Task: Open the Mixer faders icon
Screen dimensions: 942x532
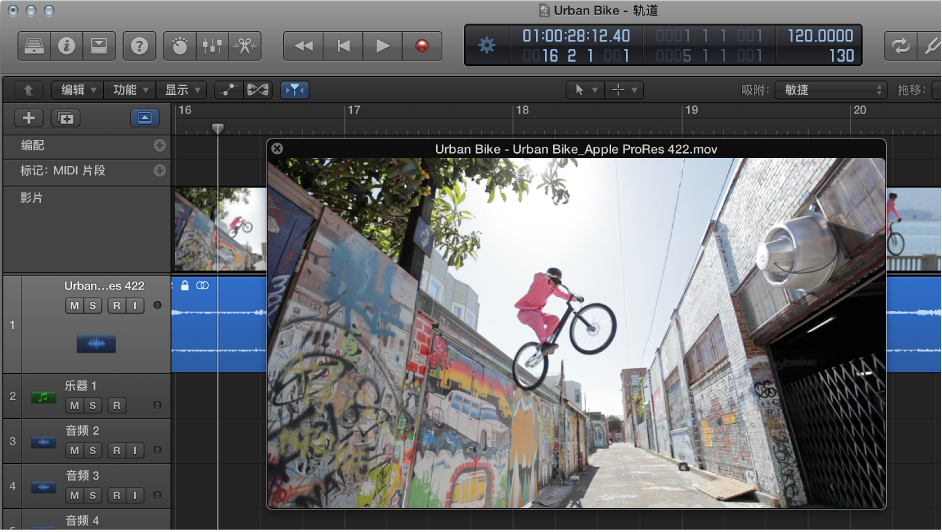Action: coord(212,46)
